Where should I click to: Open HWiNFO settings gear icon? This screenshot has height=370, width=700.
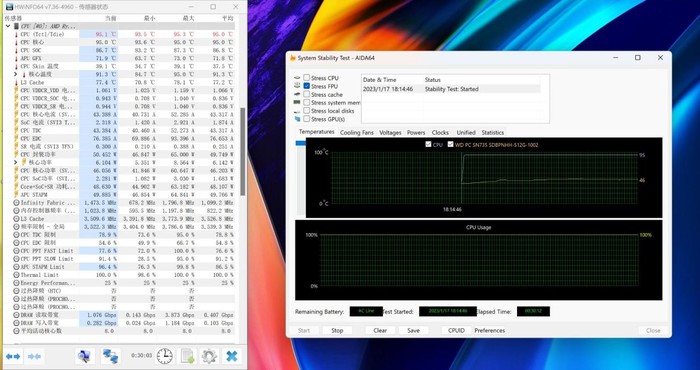click(209, 356)
